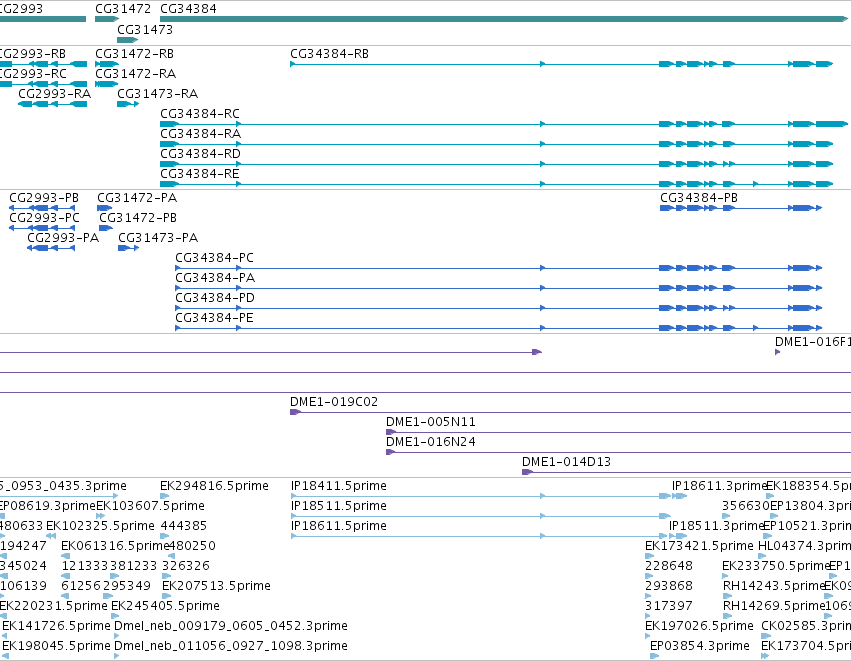
Task: Select the 381233 feature label
Action: [x=134, y=567]
